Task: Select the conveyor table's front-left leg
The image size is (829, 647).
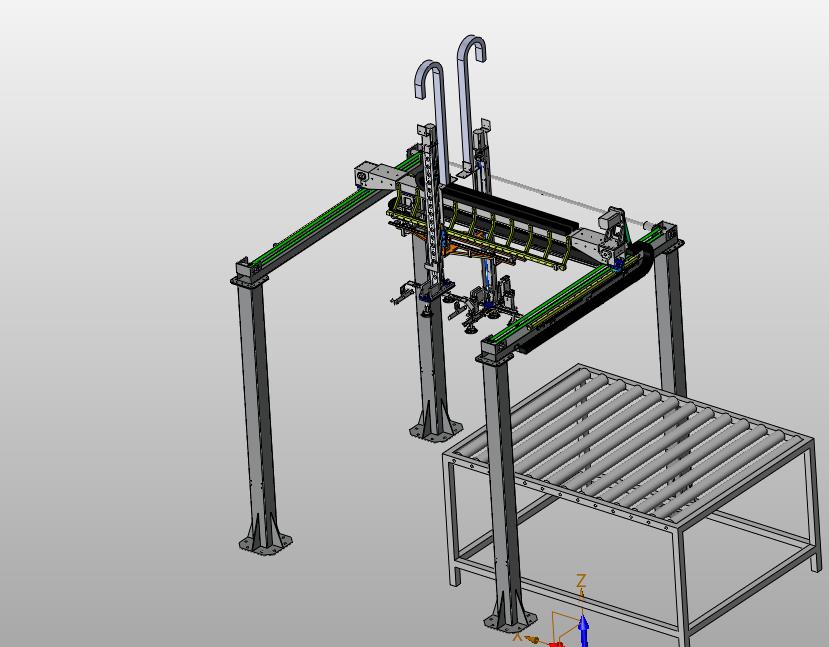Action: coord(452,521)
